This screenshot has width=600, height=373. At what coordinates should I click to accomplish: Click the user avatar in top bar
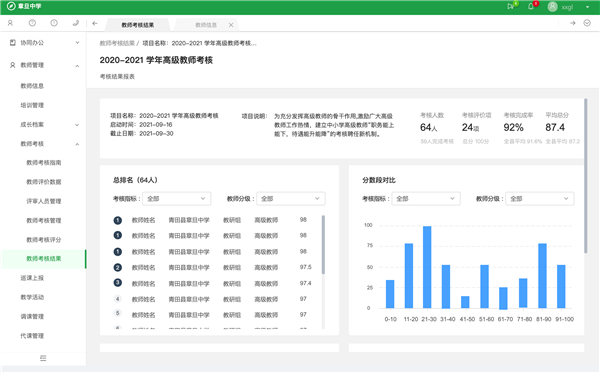pos(552,7)
